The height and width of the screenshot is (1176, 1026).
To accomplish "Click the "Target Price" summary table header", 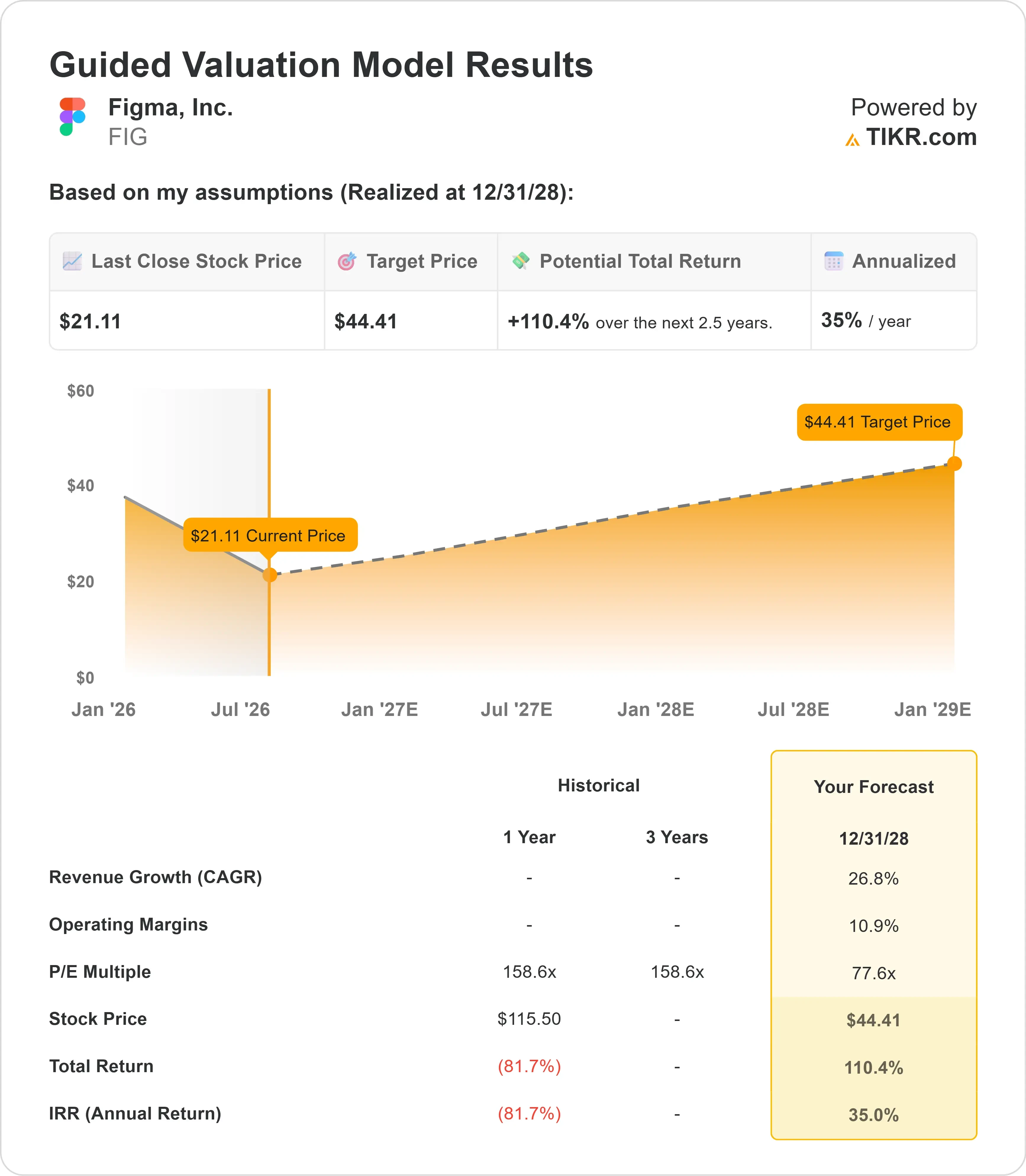I will point(422,261).
